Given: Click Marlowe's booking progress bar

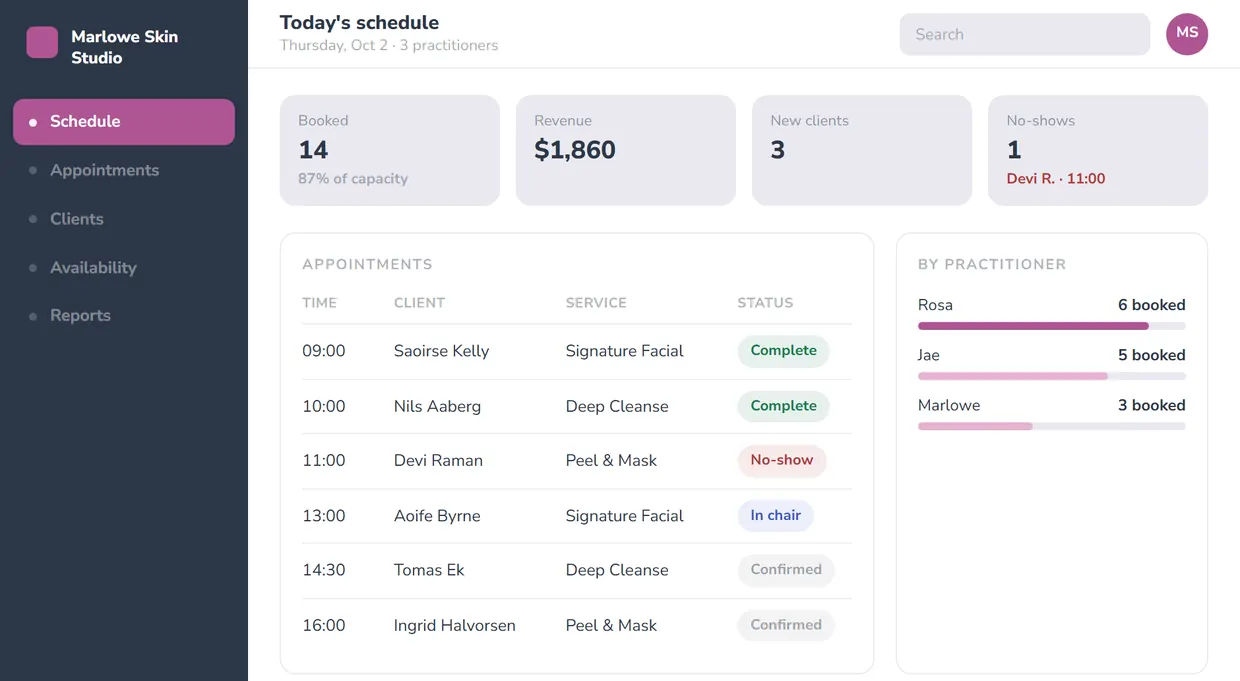Looking at the screenshot, I should pos(1052,426).
